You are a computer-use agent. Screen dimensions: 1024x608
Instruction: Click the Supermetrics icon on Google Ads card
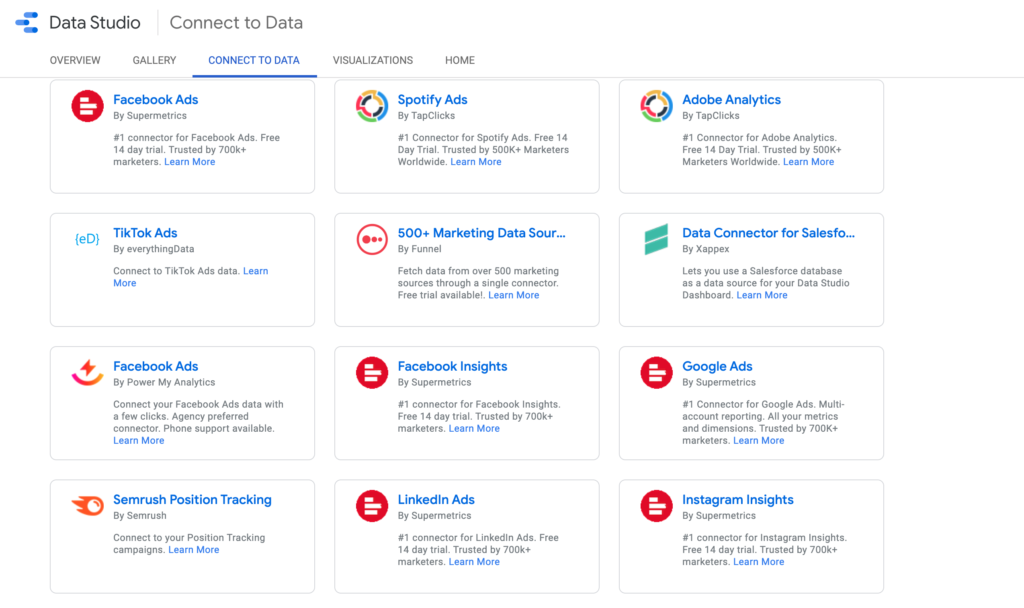[x=656, y=372]
